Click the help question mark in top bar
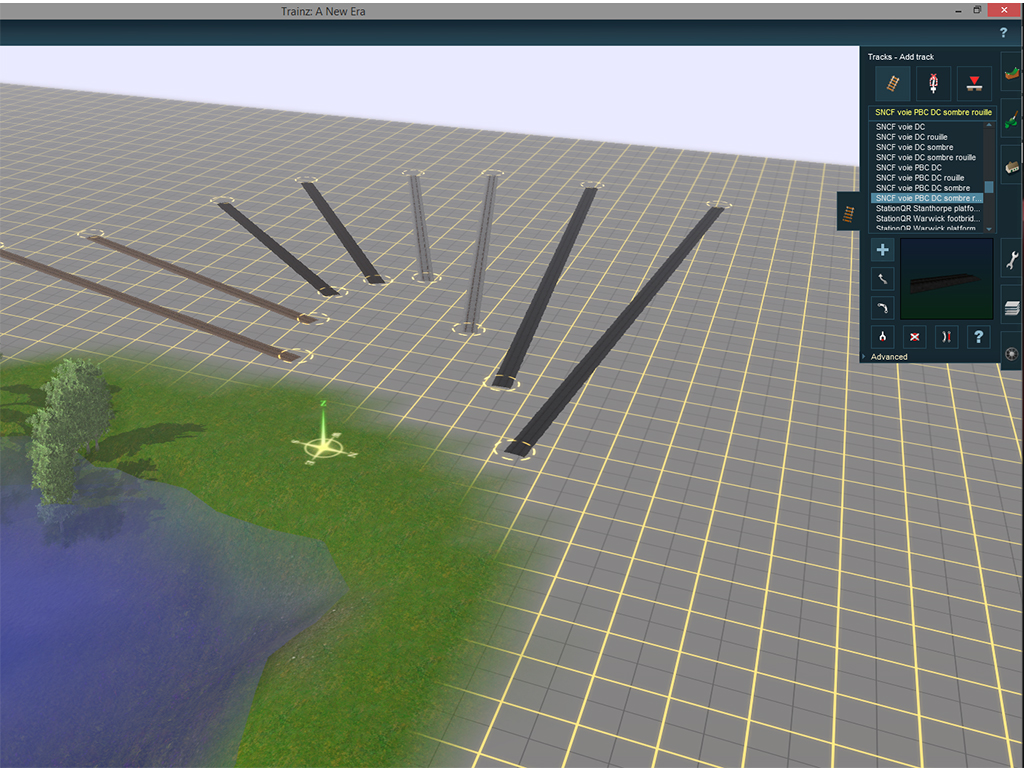 pyautogui.click(x=1003, y=33)
